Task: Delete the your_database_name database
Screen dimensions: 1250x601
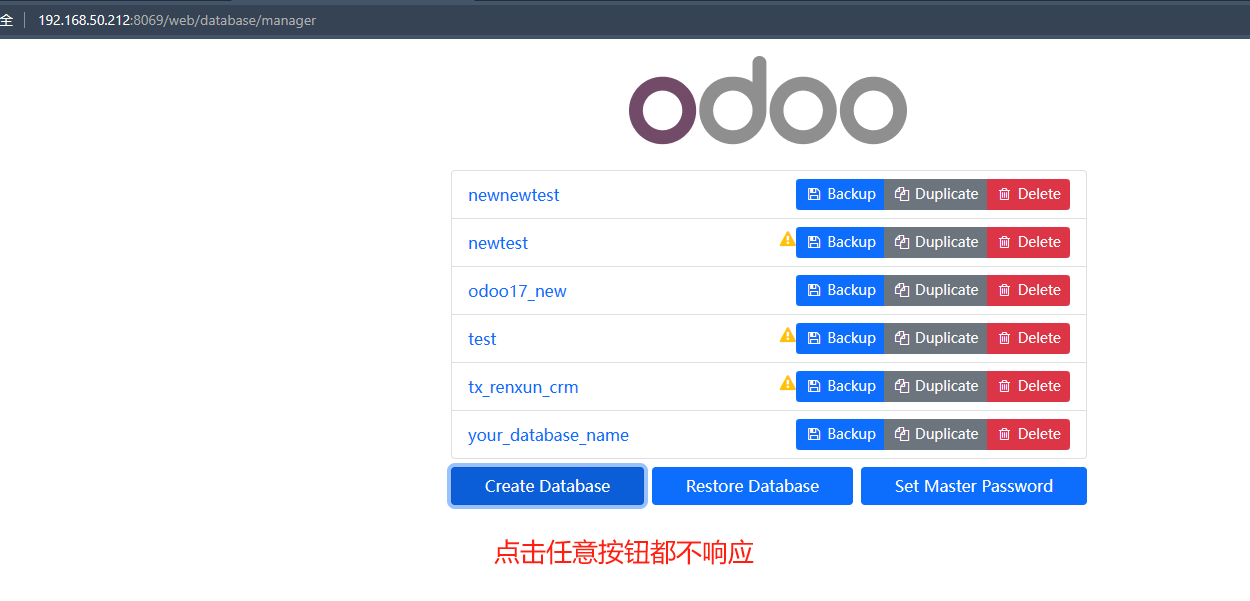Action: pos(1029,434)
